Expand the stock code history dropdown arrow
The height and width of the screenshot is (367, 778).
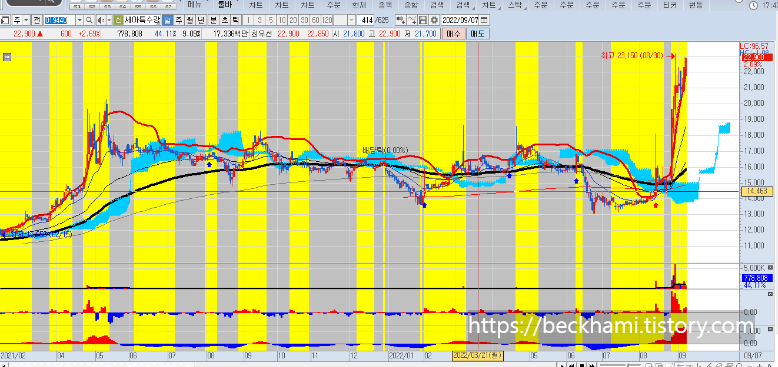pyautogui.click(x=79, y=20)
